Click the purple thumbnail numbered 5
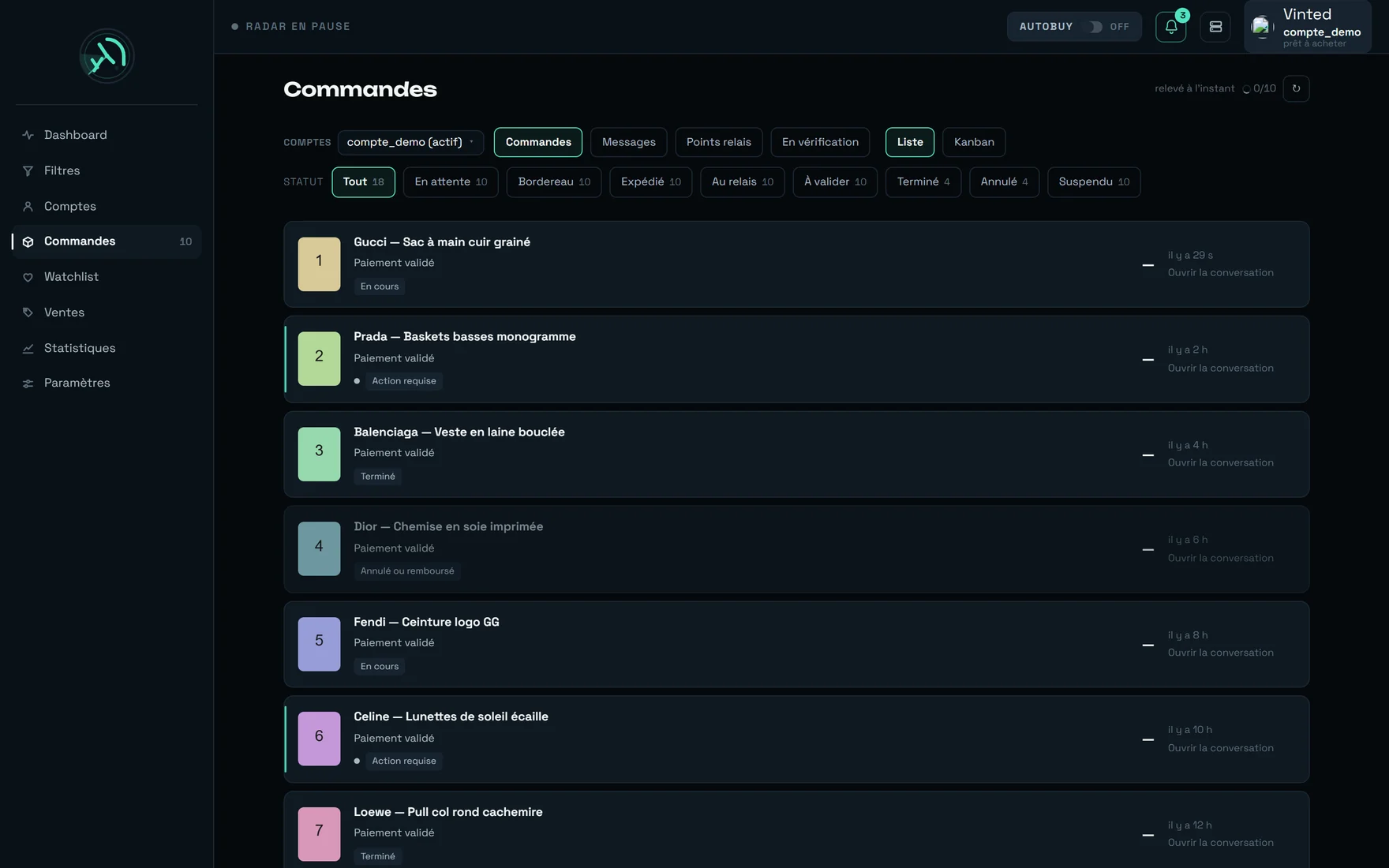The width and height of the screenshot is (1389, 868). coord(319,644)
